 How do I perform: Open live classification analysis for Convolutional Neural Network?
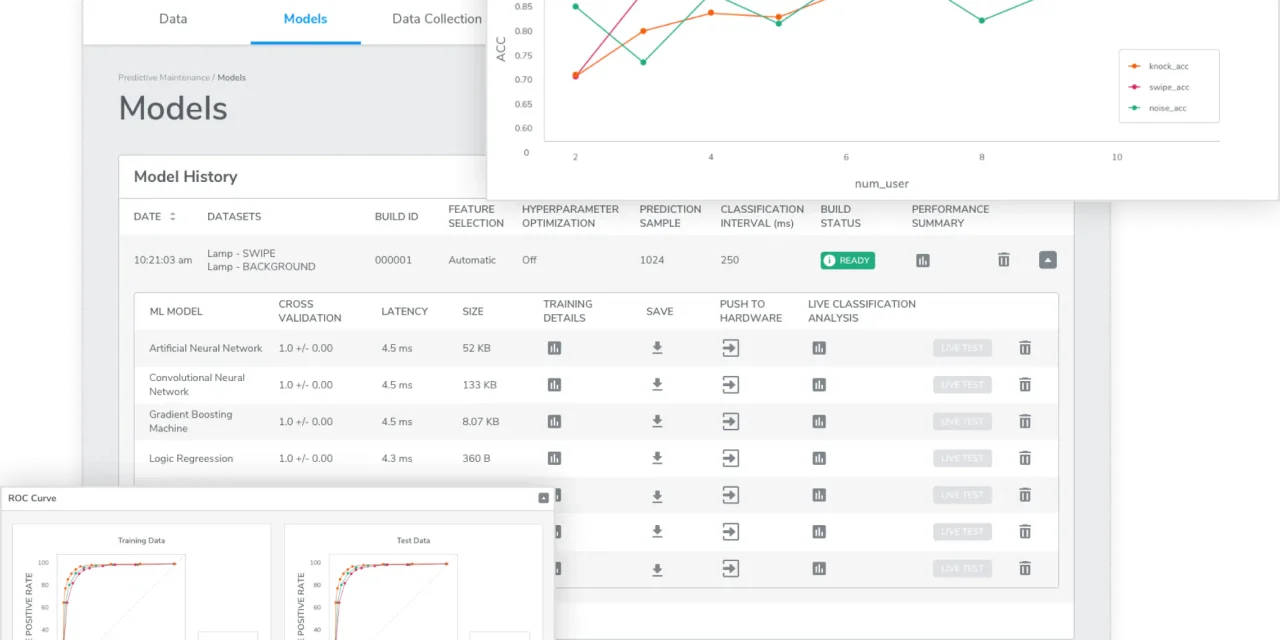pyautogui.click(x=819, y=385)
